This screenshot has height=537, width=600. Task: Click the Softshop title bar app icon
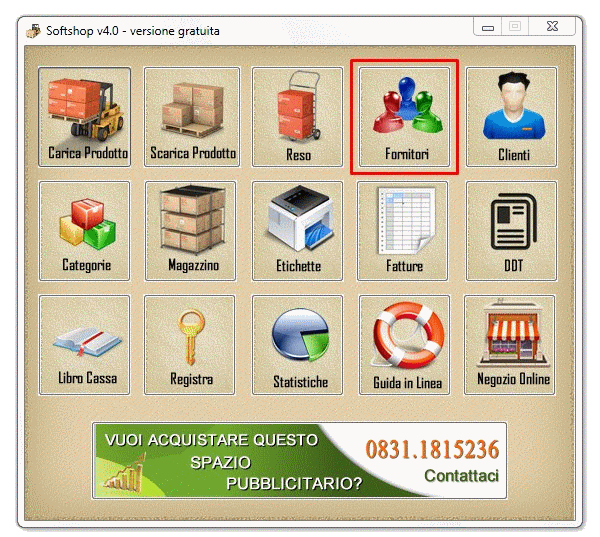(33, 31)
